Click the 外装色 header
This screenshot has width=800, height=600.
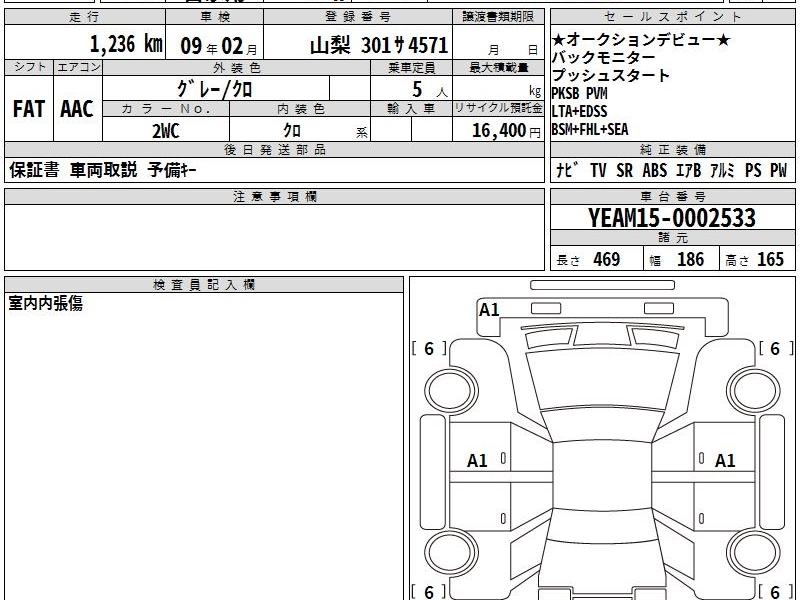click(236, 67)
